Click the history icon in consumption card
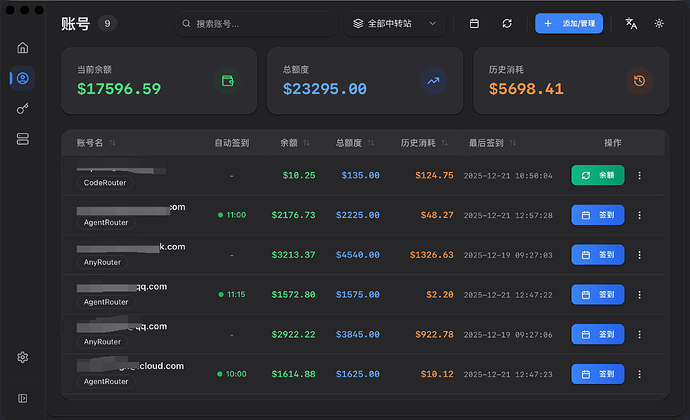This screenshot has width=690, height=420. 639,81
